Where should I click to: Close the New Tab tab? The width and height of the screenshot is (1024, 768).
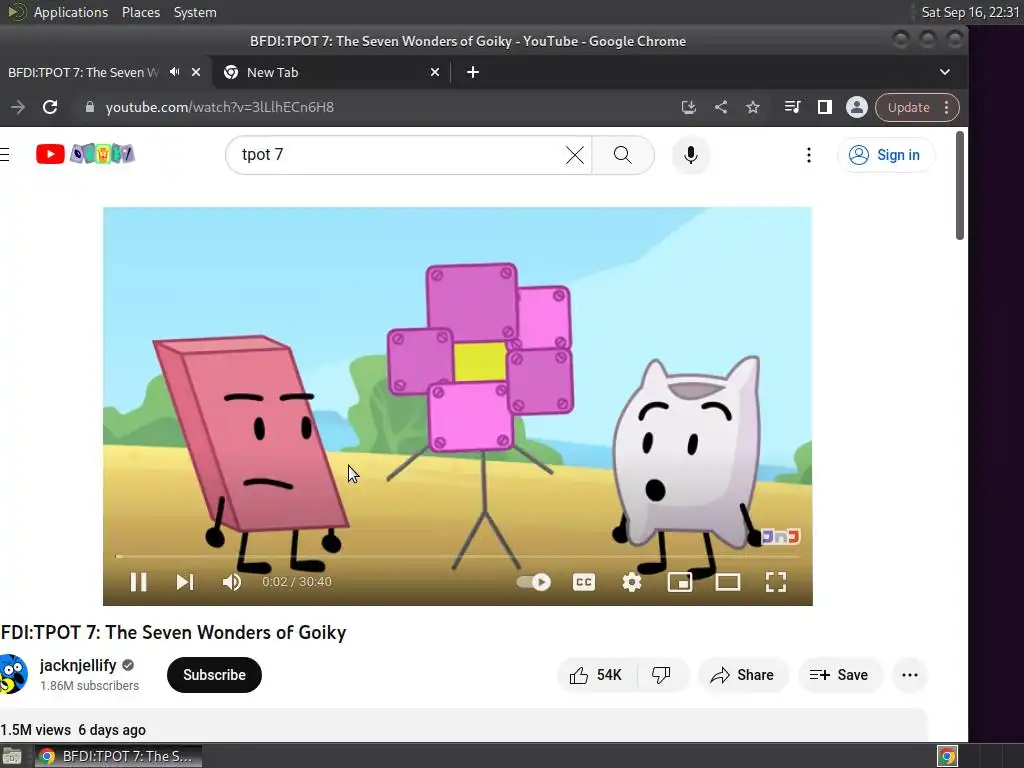(435, 72)
